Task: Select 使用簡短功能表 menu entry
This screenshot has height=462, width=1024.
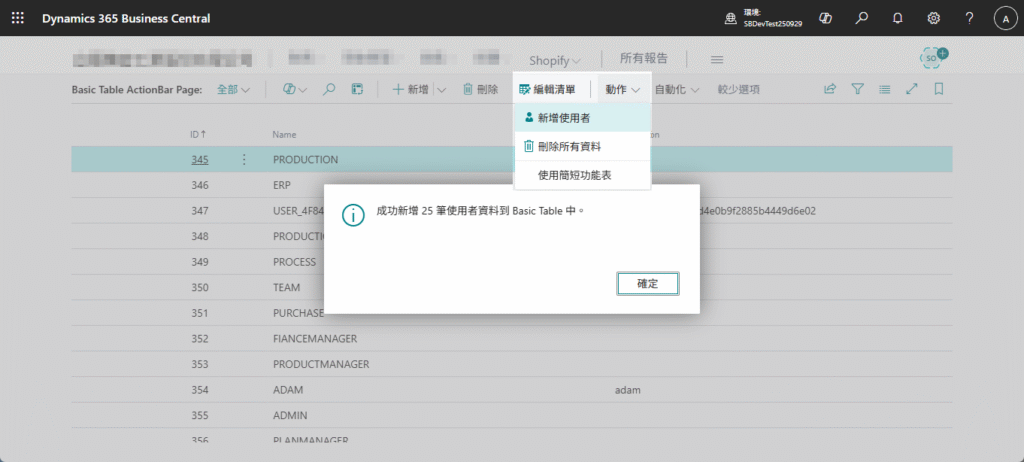Action: point(583,175)
